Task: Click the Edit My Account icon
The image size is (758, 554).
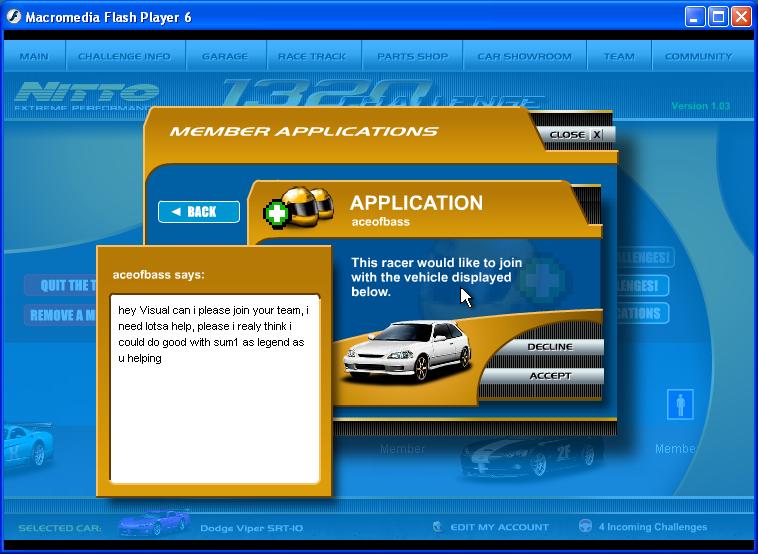Action: click(437, 526)
